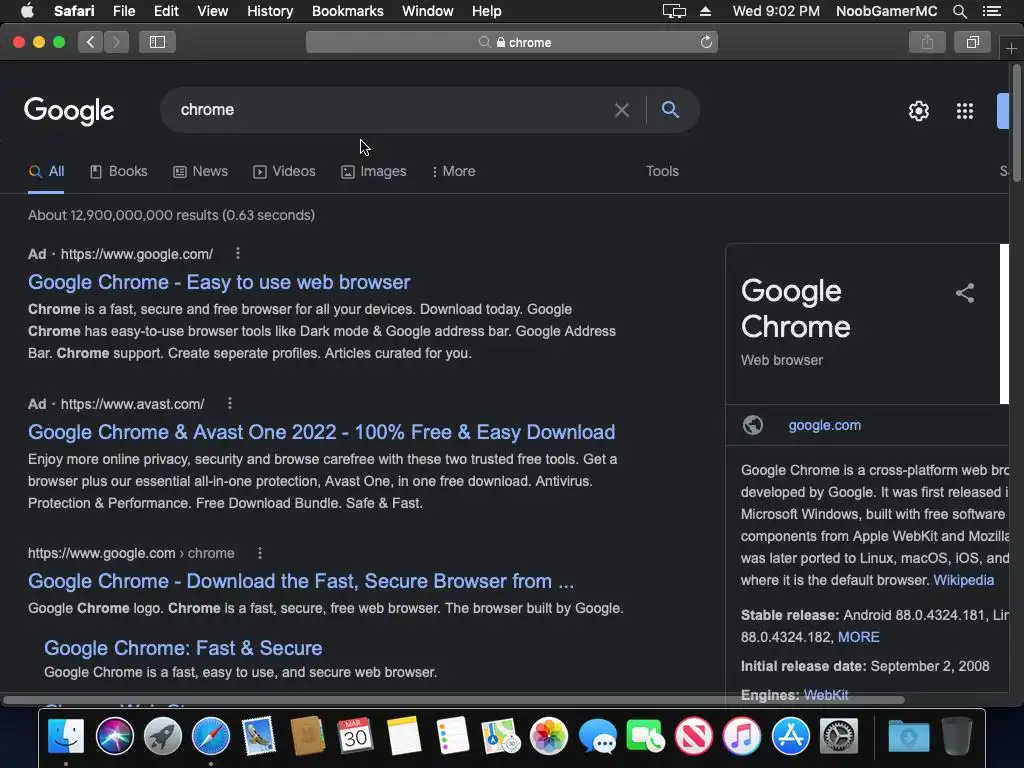
Task: Switch to the Images tab
Action: (374, 172)
